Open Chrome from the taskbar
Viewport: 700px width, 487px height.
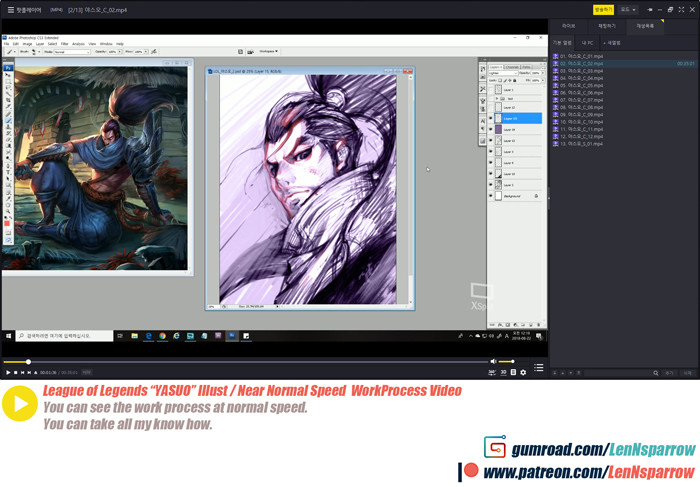(x=162, y=336)
